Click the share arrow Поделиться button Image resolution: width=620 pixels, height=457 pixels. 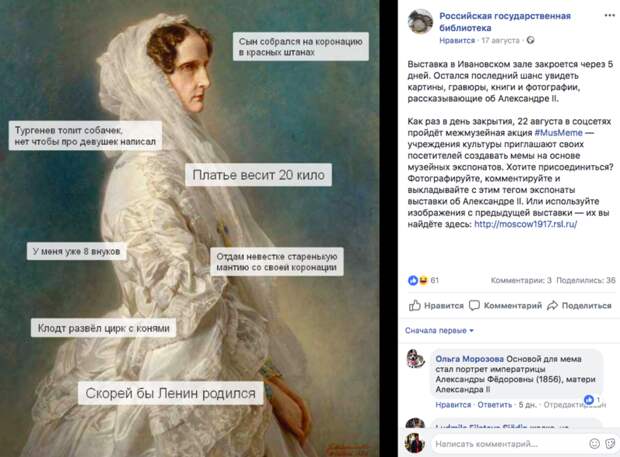pos(579,305)
